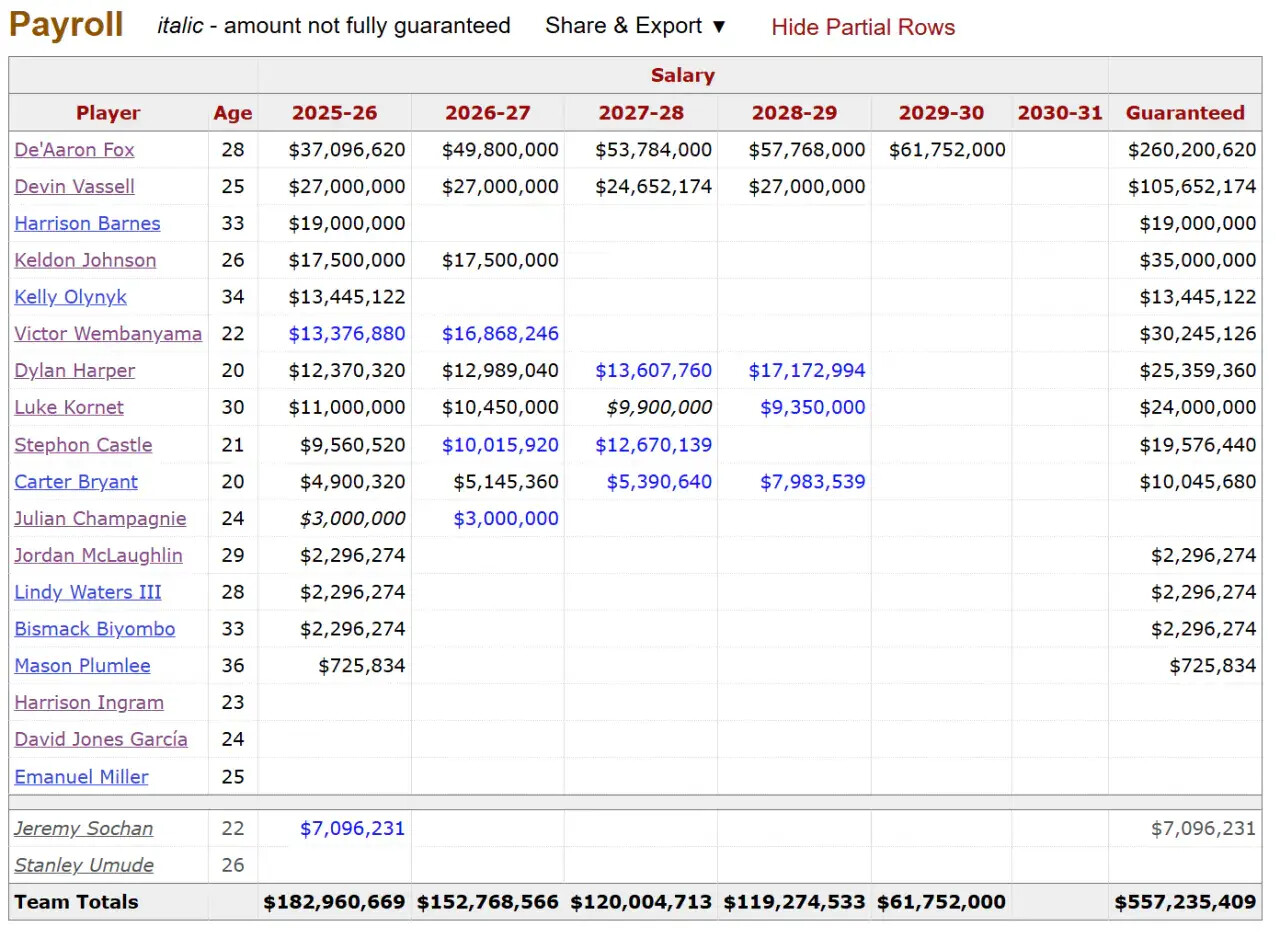Viewport: 1280px width, 938px height.
Task: Click Keldon Johnson's $35,000,000 guaranteed amount
Action: pos(1198,261)
